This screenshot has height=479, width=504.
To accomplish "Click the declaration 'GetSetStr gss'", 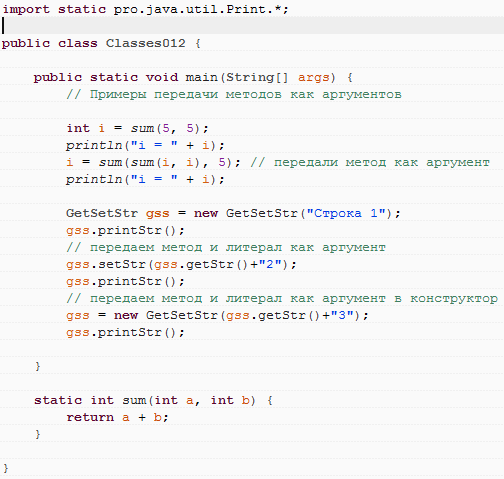I will point(118,214).
